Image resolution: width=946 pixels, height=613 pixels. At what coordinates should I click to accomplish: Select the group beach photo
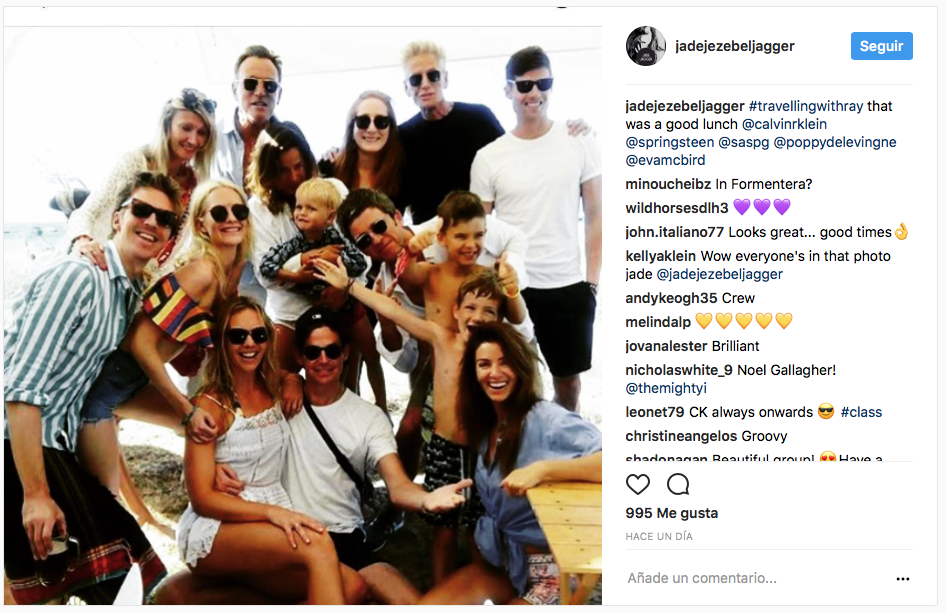[x=303, y=316]
